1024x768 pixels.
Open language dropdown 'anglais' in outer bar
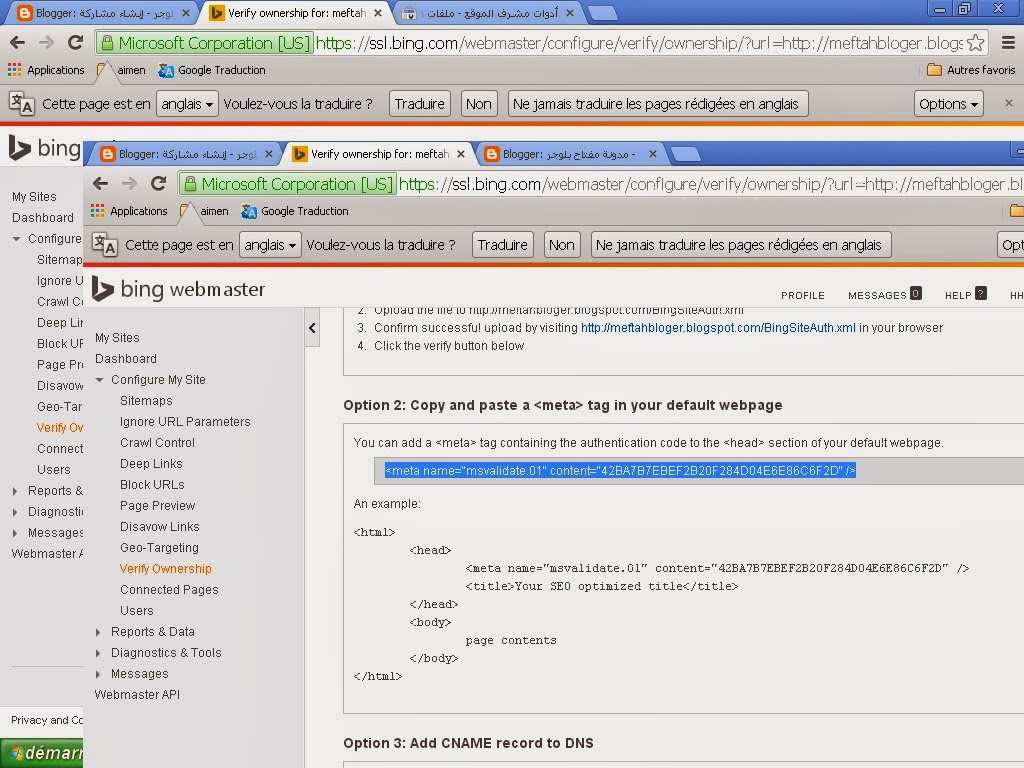click(x=187, y=104)
